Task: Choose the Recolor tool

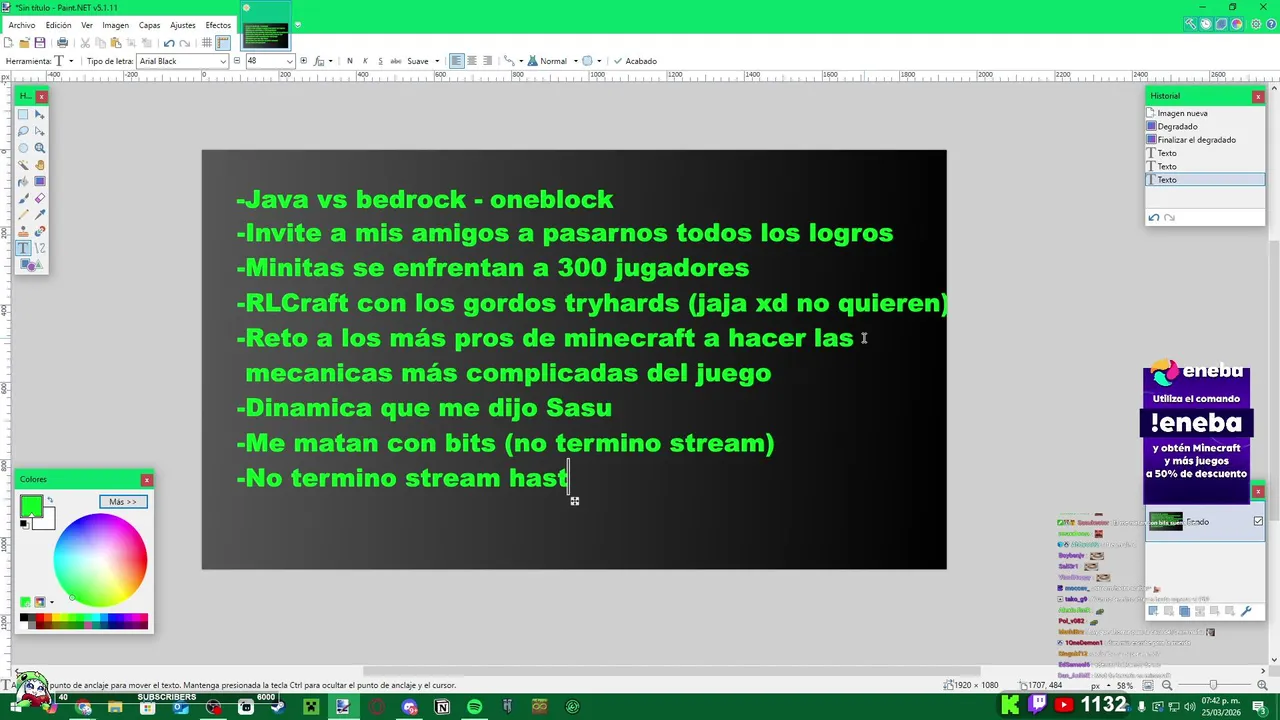Action: tap(40, 232)
